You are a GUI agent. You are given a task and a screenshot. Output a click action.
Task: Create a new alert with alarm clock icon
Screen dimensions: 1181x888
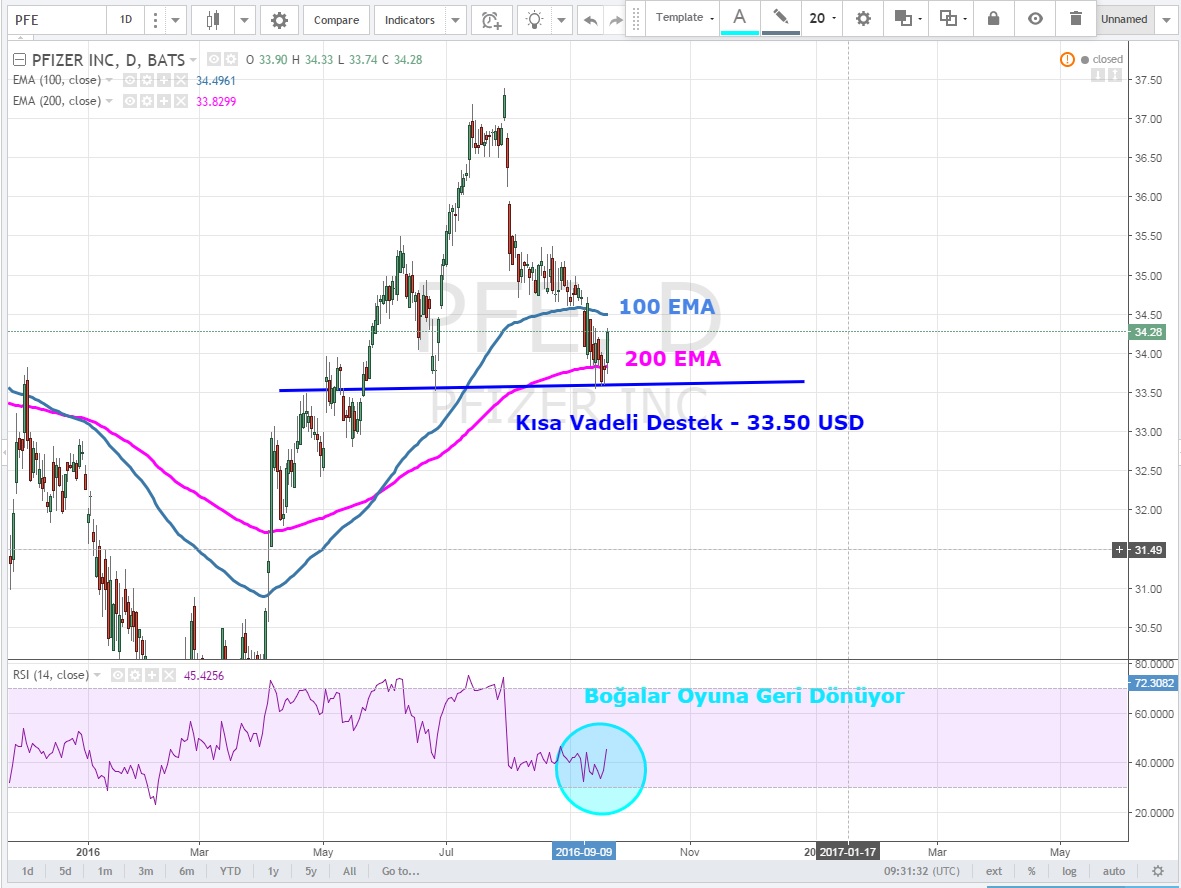[x=490, y=20]
